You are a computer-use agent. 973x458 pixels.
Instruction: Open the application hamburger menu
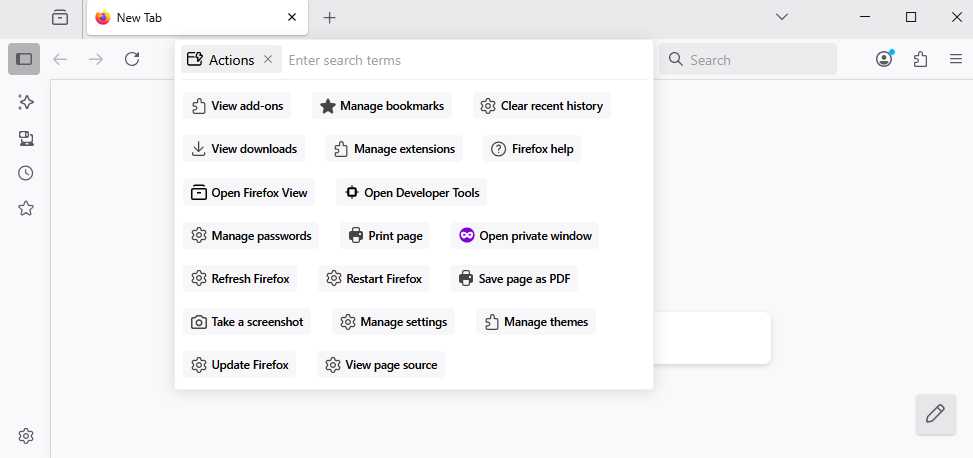click(x=956, y=60)
